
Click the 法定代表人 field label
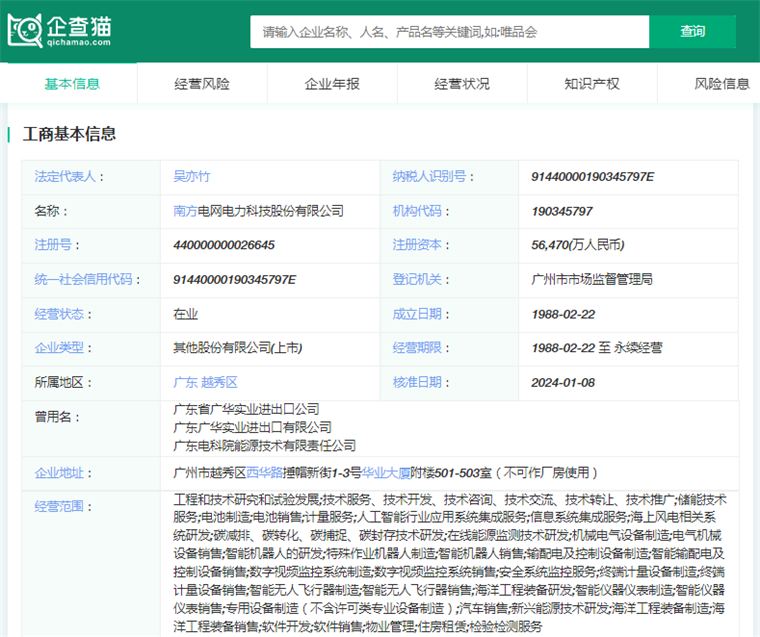tap(65, 177)
